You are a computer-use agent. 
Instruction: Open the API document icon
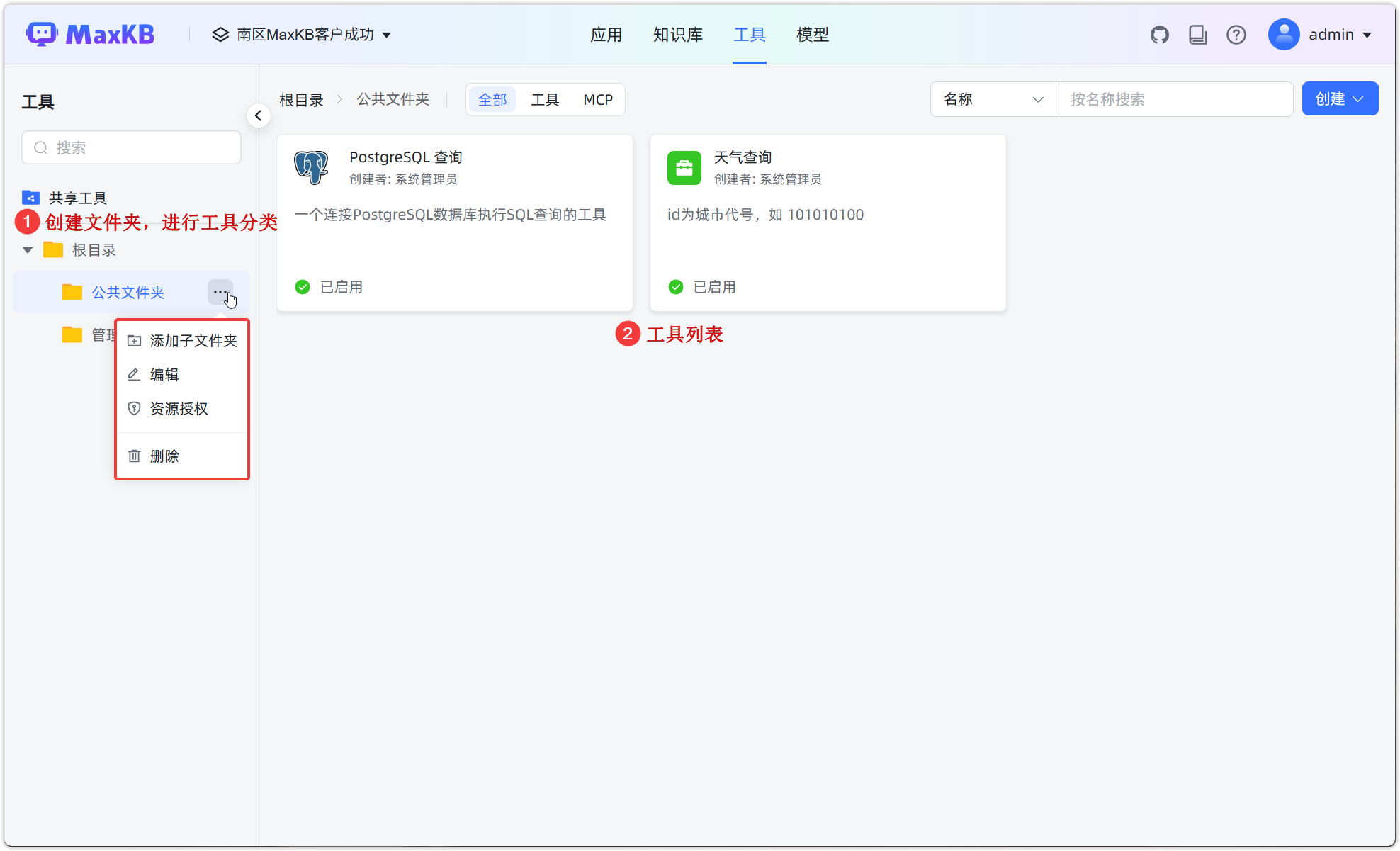1198,34
